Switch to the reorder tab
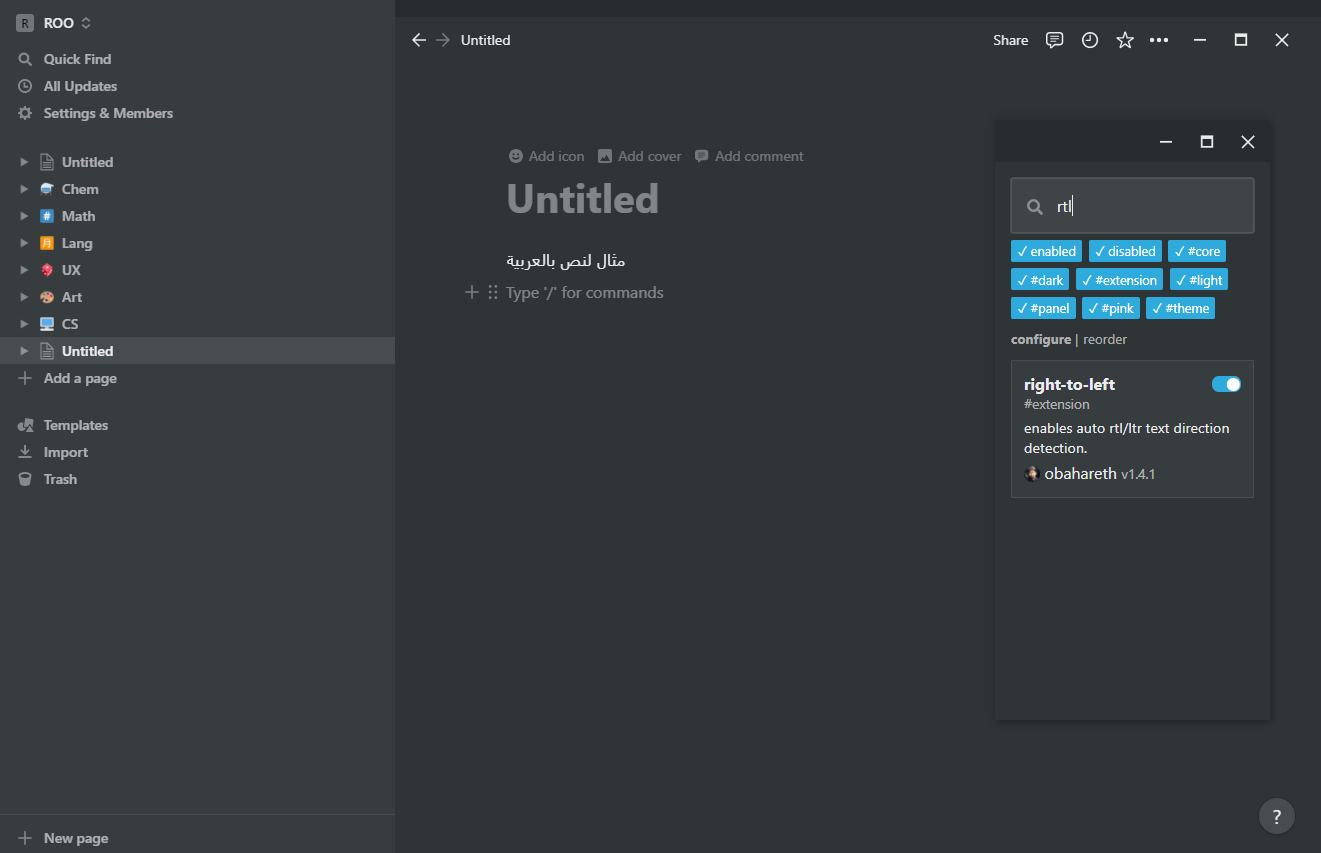 (1105, 339)
